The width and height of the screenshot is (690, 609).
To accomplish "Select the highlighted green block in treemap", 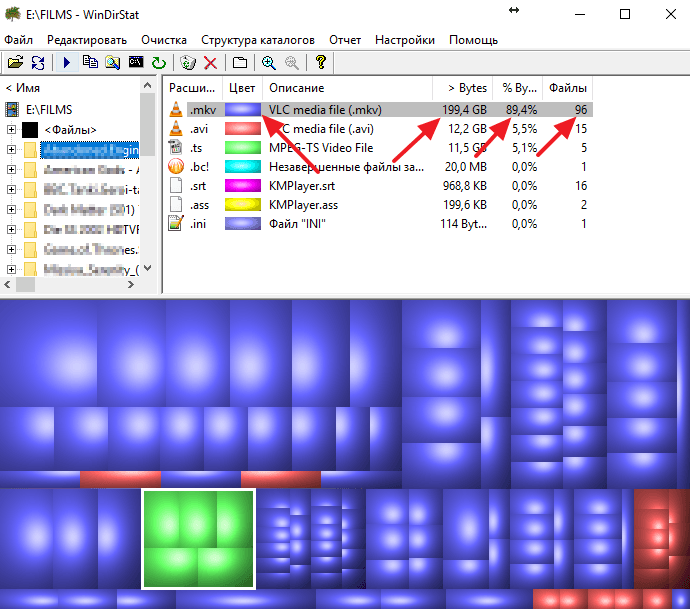I will [x=198, y=539].
